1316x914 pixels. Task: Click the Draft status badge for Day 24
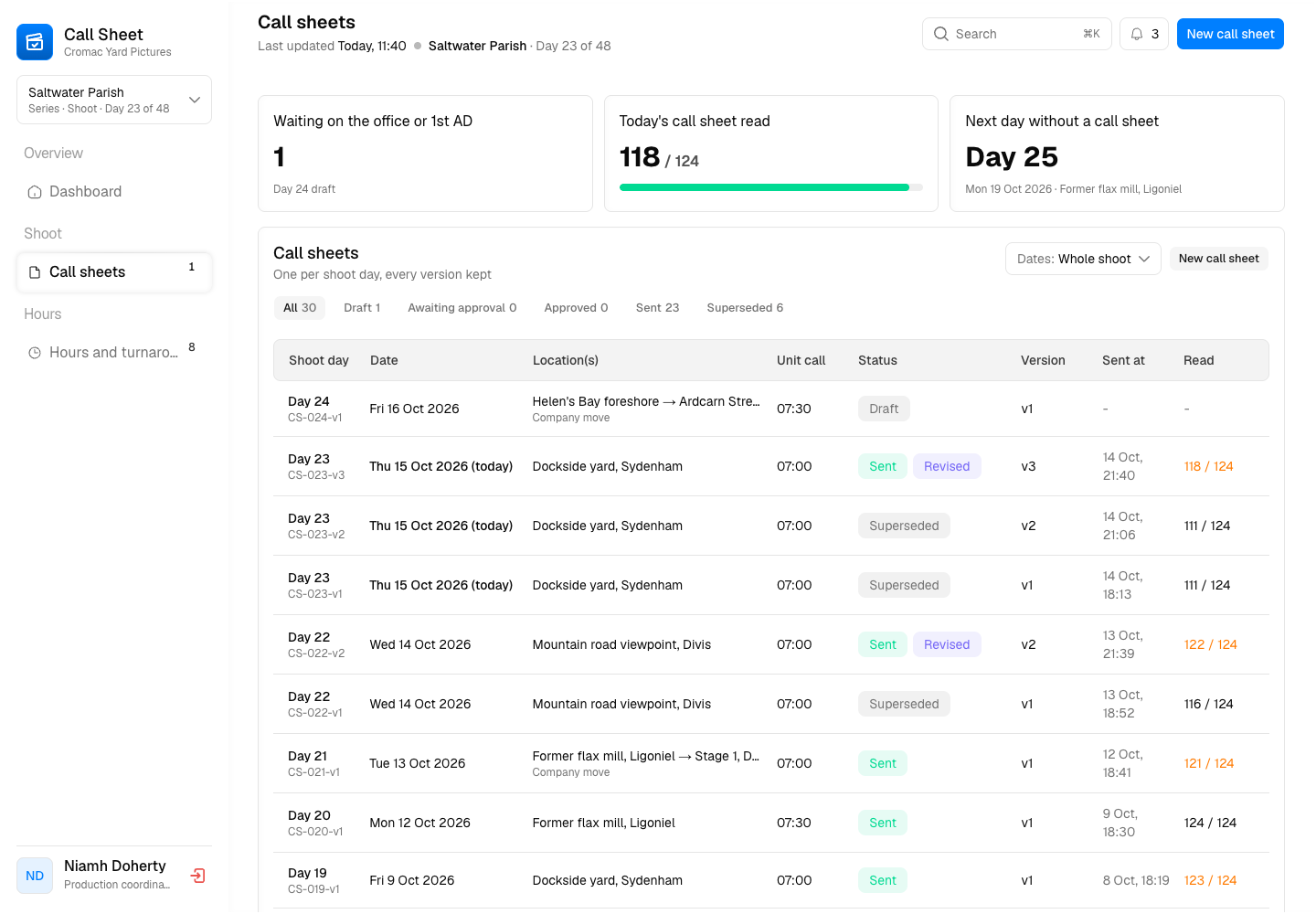[884, 409]
